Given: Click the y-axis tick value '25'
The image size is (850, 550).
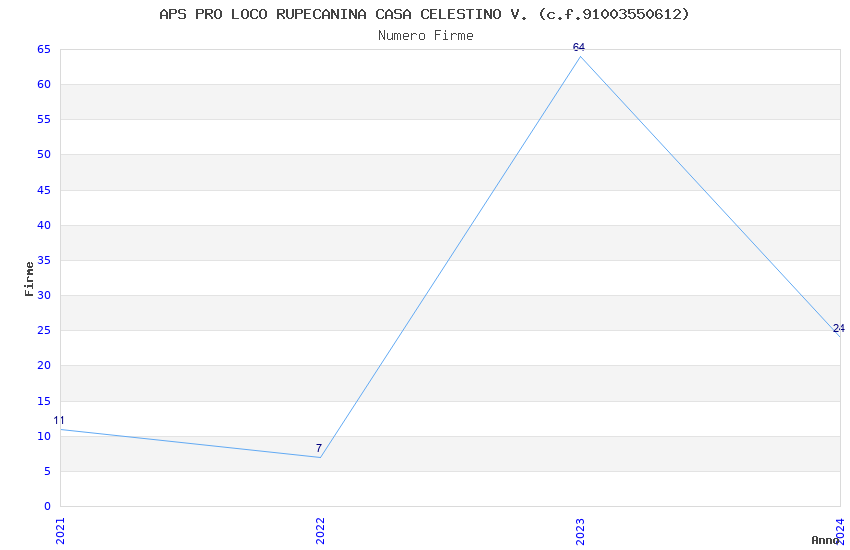Looking at the screenshot, I should [44, 331].
